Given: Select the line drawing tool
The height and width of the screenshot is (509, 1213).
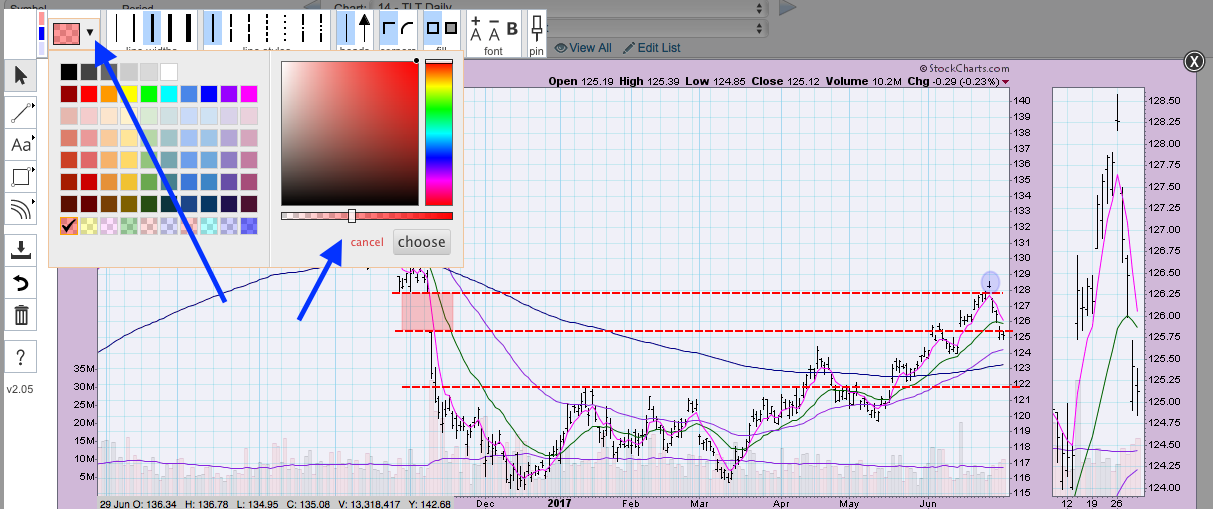Looking at the screenshot, I should tap(20, 111).
